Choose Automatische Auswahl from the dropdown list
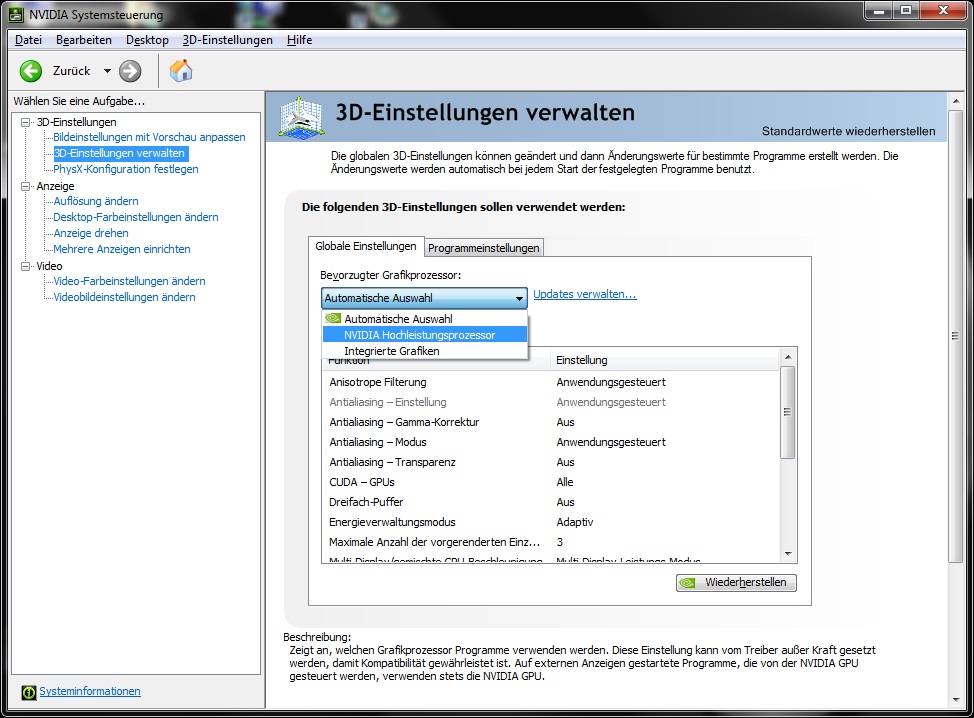 click(x=425, y=319)
